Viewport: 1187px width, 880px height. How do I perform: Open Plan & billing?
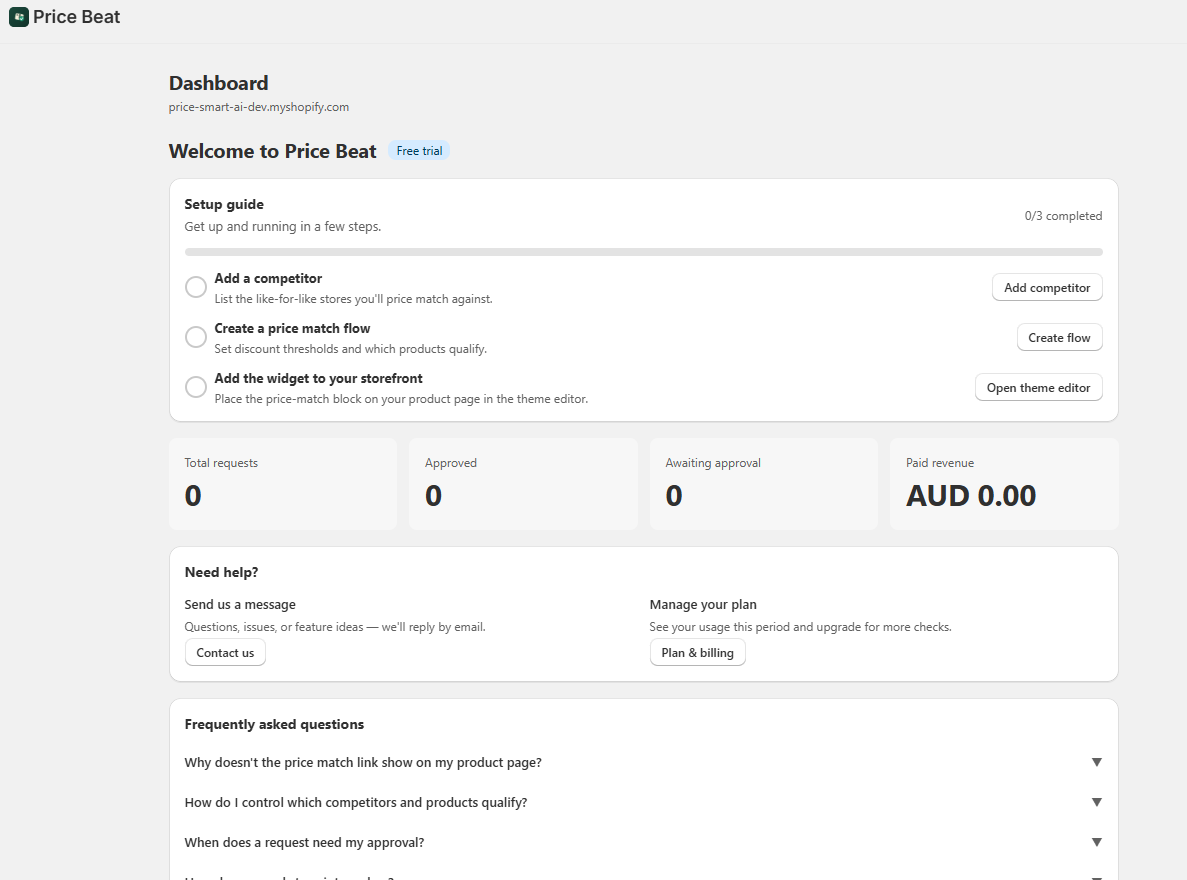coord(697,653)
